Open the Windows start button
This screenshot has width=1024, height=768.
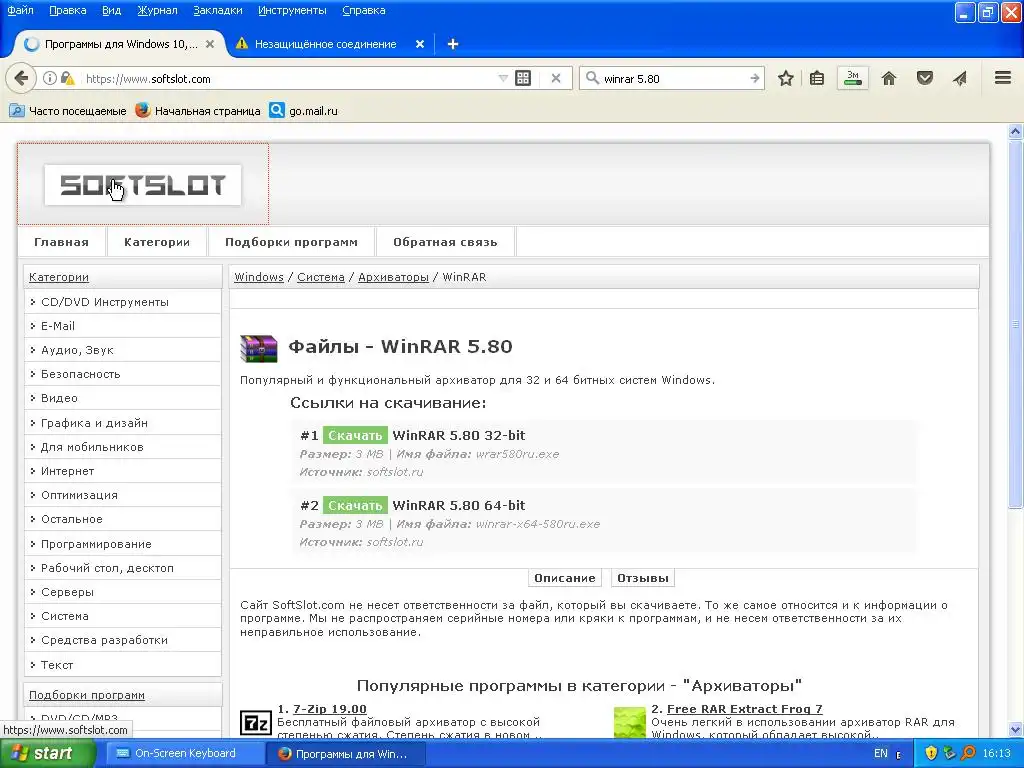click(47, 753)
